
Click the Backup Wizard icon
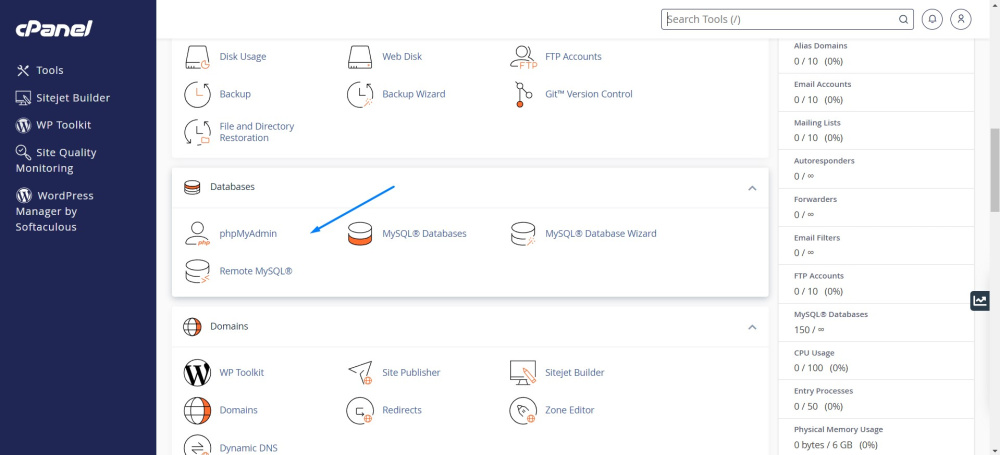click(x=361, y=94)
